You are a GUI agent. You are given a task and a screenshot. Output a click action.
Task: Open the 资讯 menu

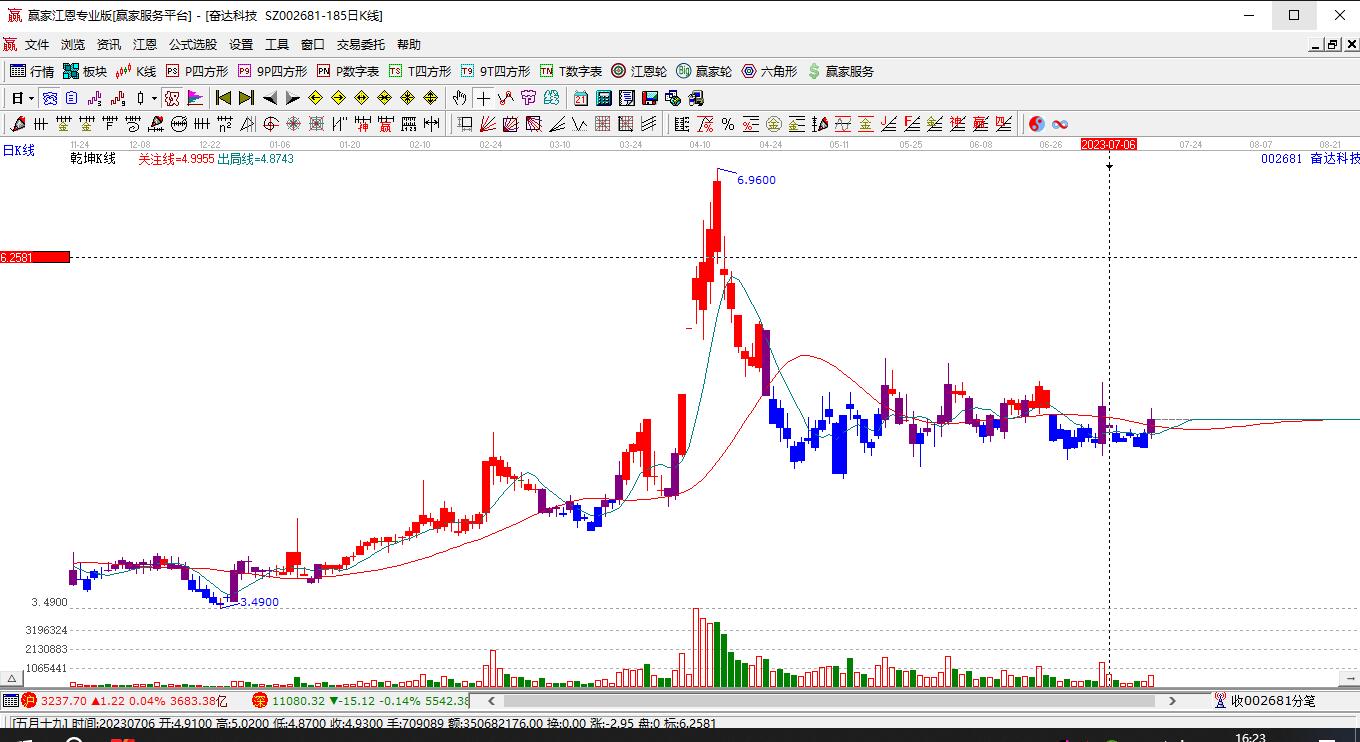pyautogui.click(x=109, y=45)
